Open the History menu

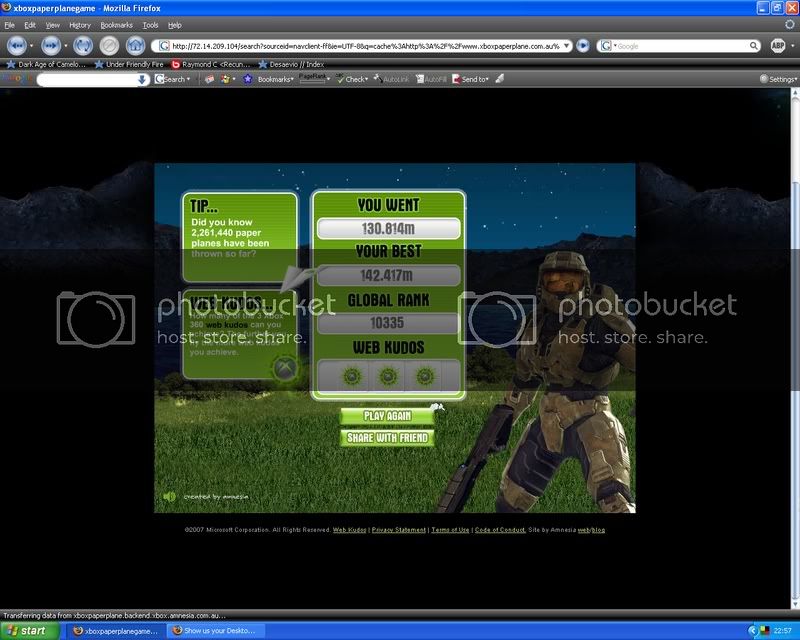tap(80, 25)
